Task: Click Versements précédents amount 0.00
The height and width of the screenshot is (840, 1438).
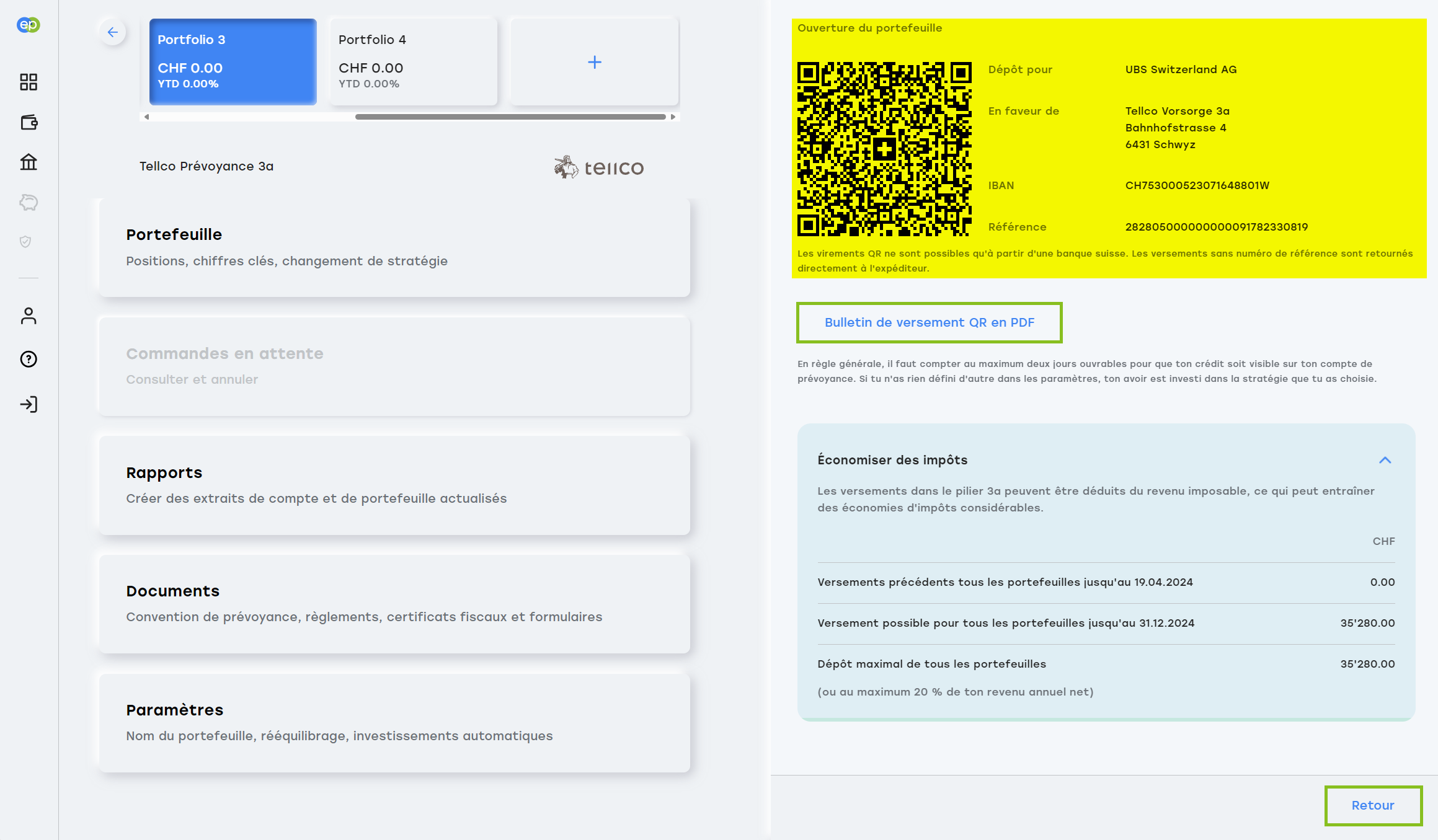Action: tap(1382, 582)
